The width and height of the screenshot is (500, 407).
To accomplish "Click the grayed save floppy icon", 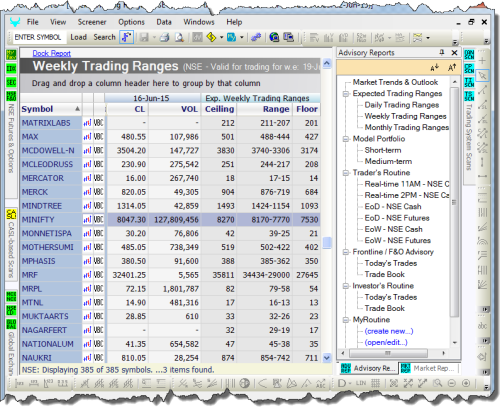I will [144, 37].
